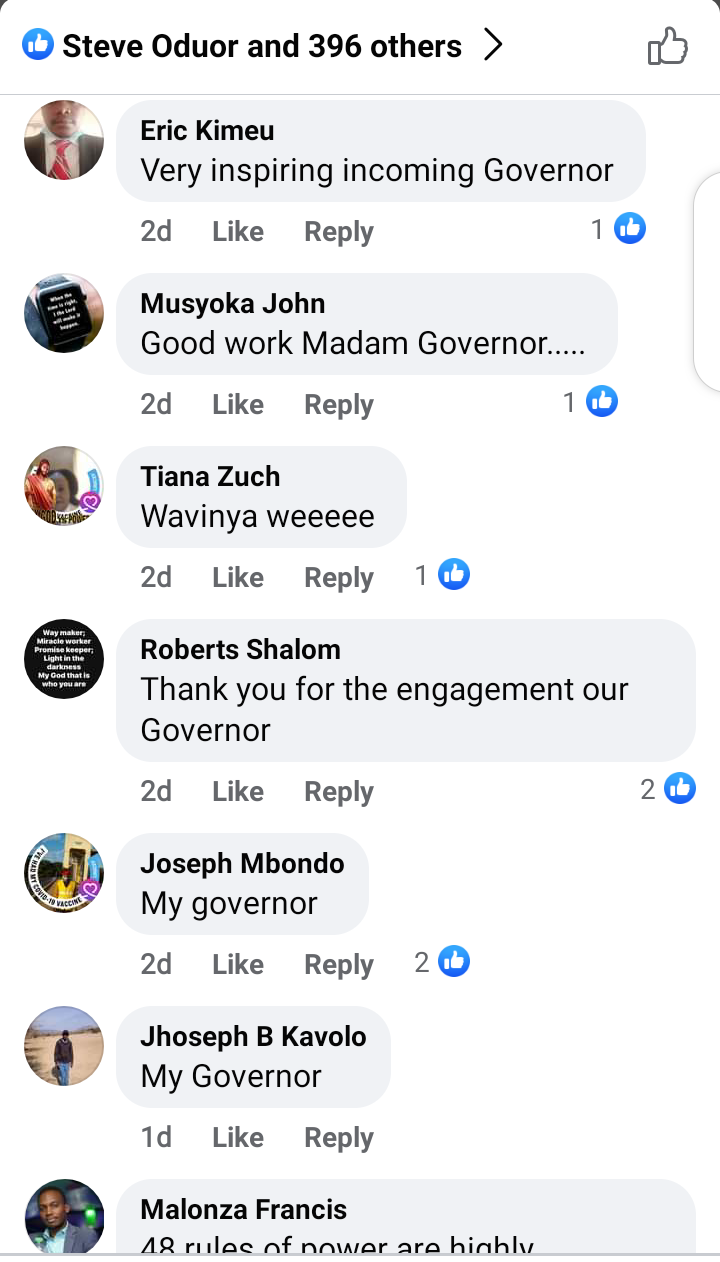Open Eric Kimeu's profile picture

(x=64, y=140)
